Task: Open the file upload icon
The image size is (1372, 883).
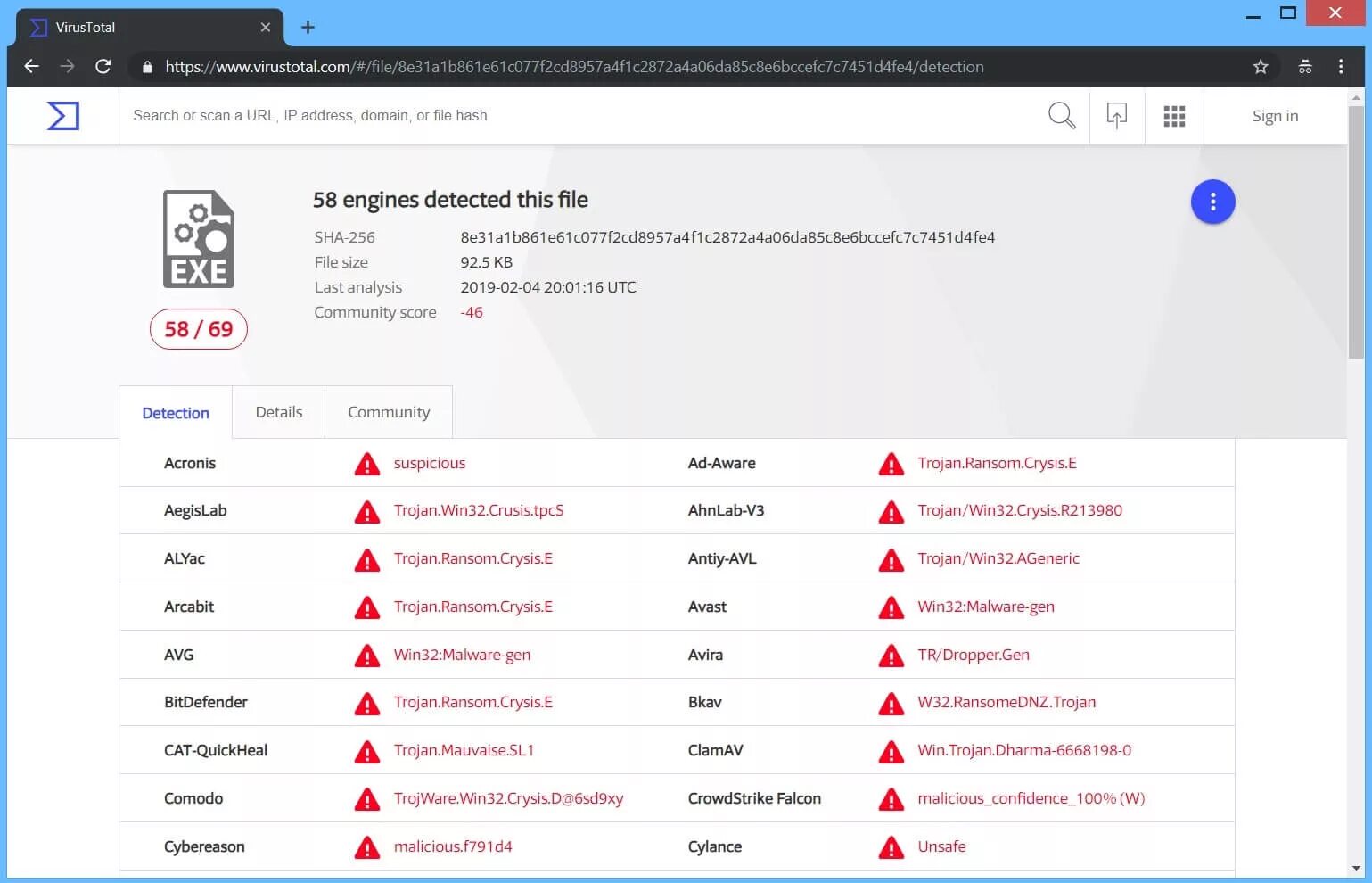Action: [1117, 115]
